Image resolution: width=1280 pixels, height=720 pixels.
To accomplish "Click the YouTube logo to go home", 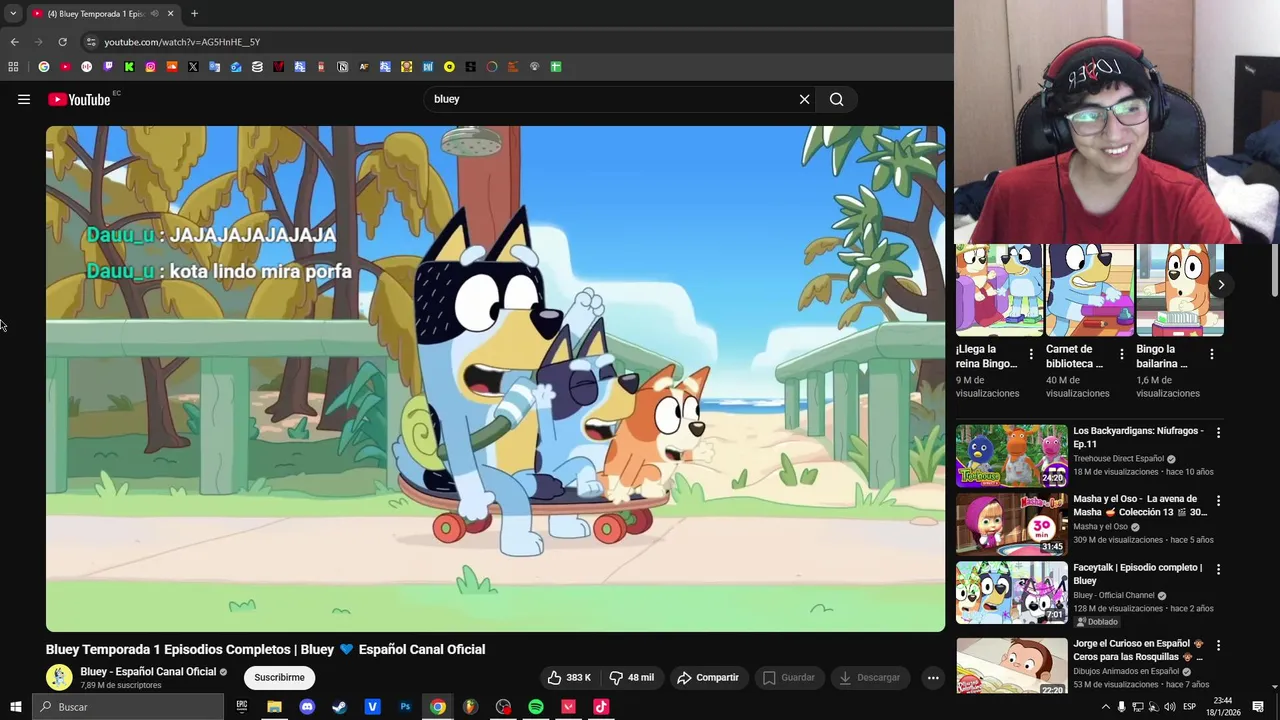I will [x=79, y=99].
